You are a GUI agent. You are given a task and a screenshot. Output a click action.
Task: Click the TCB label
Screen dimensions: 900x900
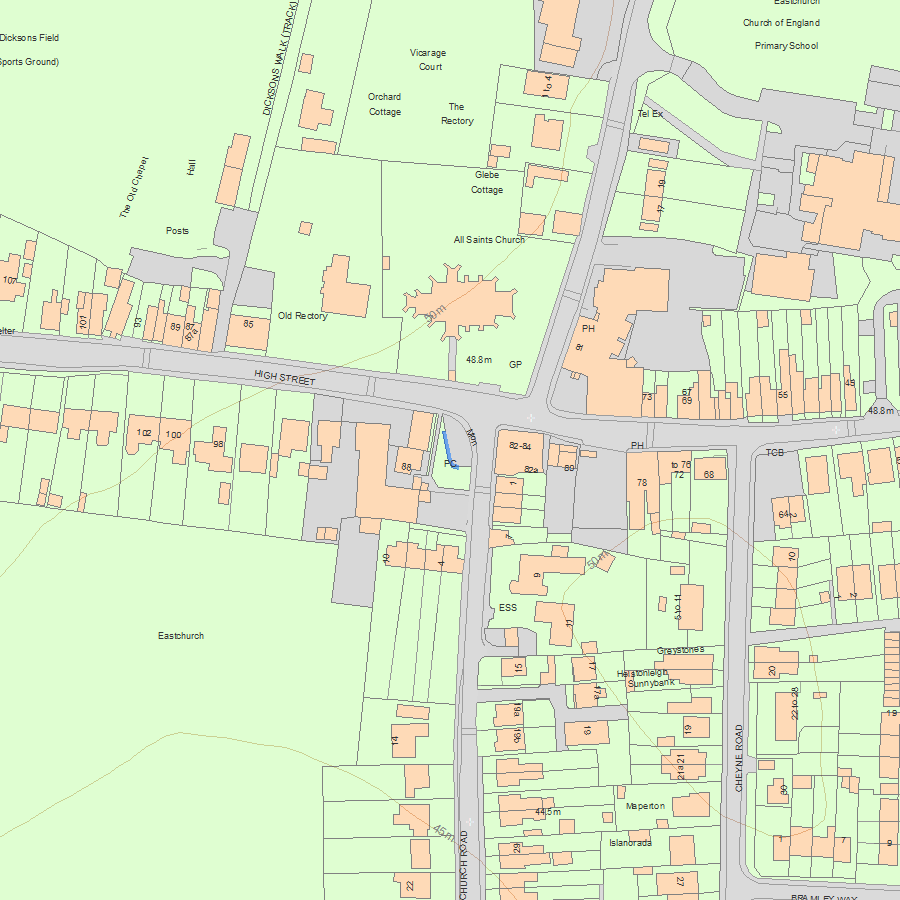(775, 453)
